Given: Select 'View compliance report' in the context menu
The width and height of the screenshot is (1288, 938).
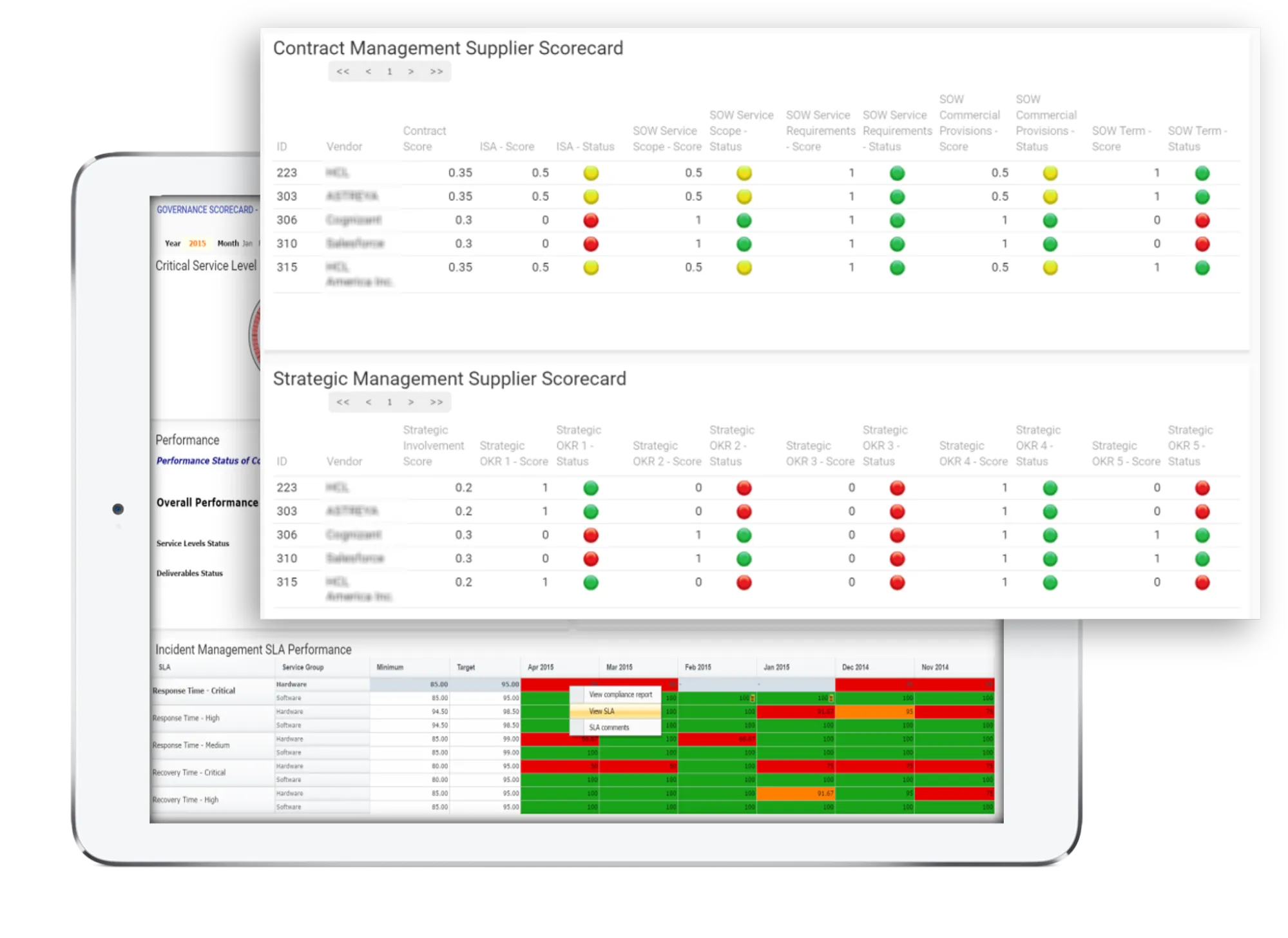Looking at the screenshot, I should [620, 694].
